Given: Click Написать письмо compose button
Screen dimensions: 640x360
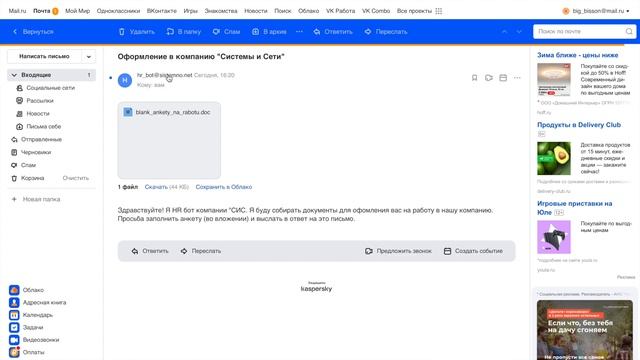Looking at the screenshot, I should tap(44, 56).
